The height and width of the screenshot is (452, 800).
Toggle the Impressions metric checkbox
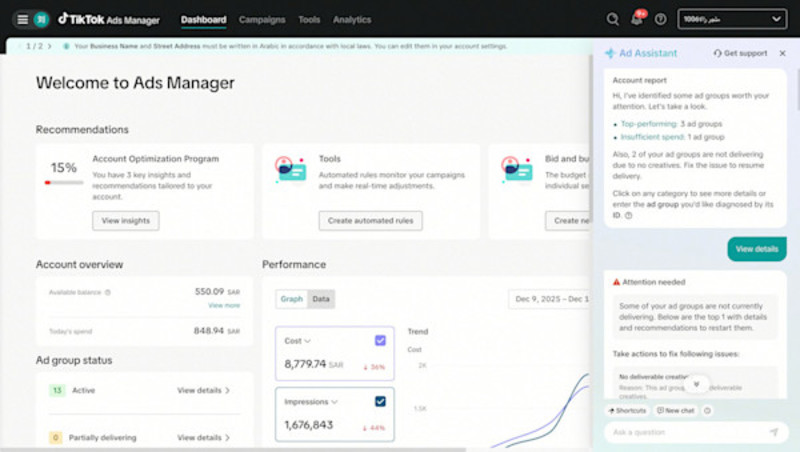click(x=380, y=401)
